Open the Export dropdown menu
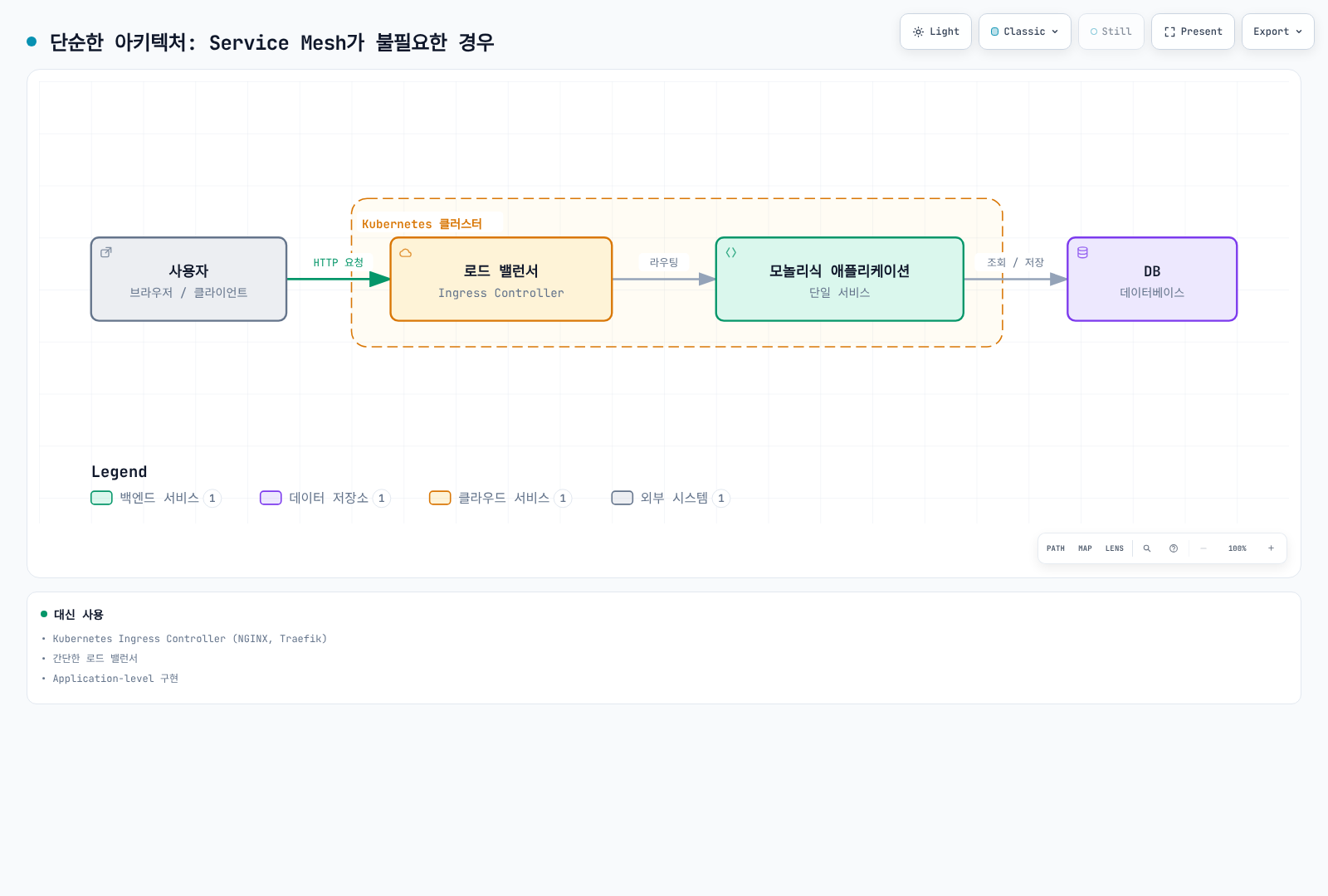Screen dimensions: 1328x896 coord(1277,32)
